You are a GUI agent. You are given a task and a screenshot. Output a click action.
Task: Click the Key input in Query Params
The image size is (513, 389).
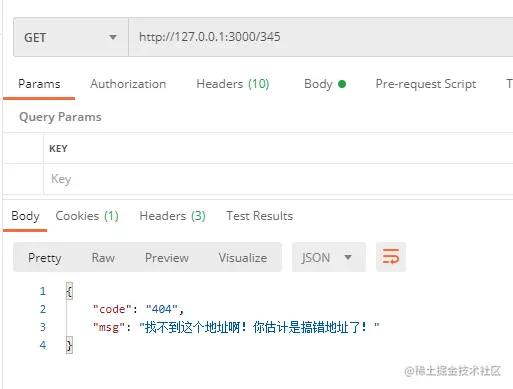tap(278, 179)
